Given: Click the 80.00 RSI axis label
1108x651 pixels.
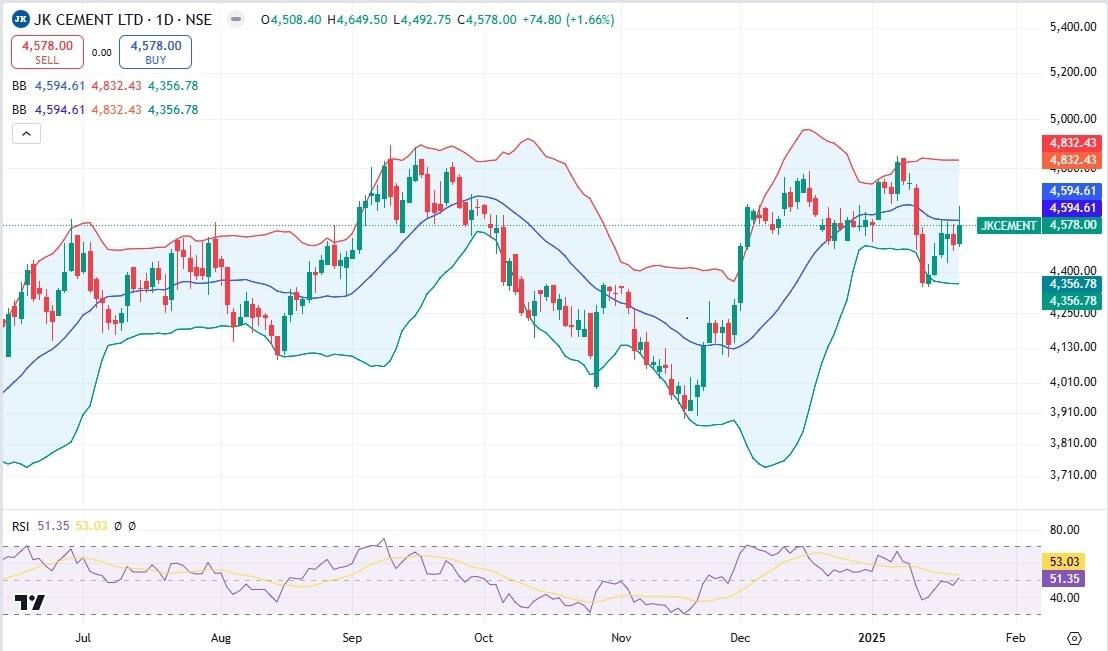Looking at the screenshot, I should point(1064,529).
